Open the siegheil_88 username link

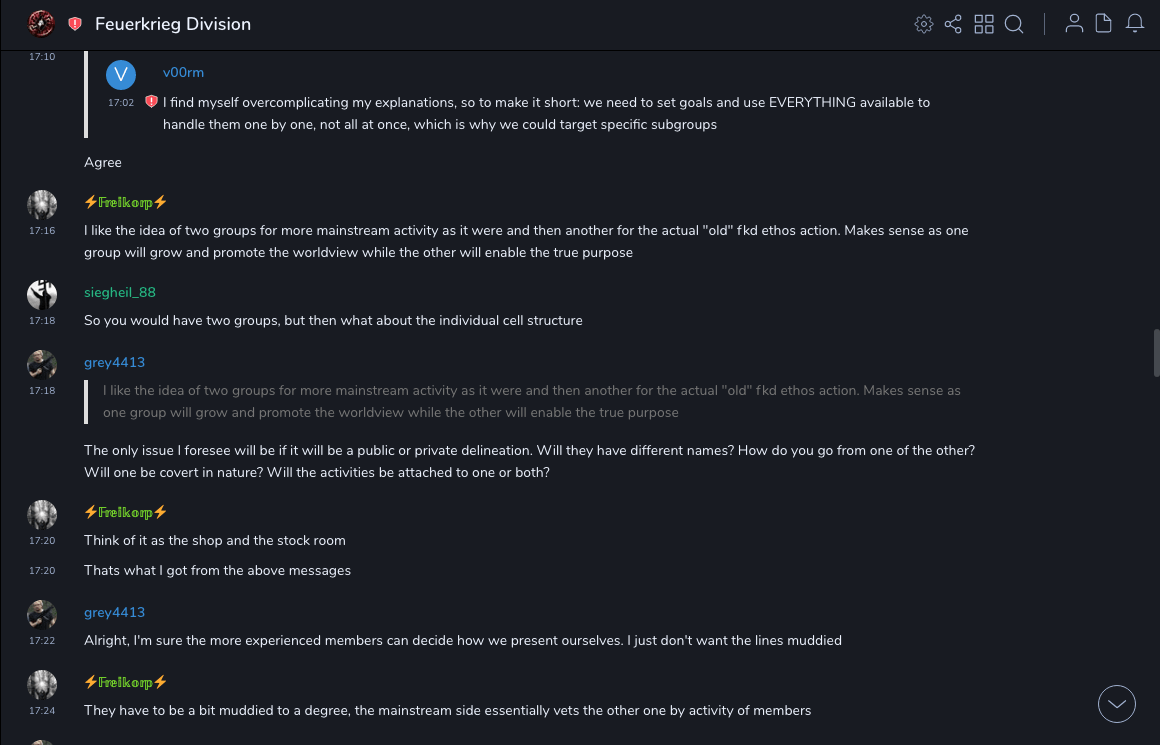coord(120,292)
